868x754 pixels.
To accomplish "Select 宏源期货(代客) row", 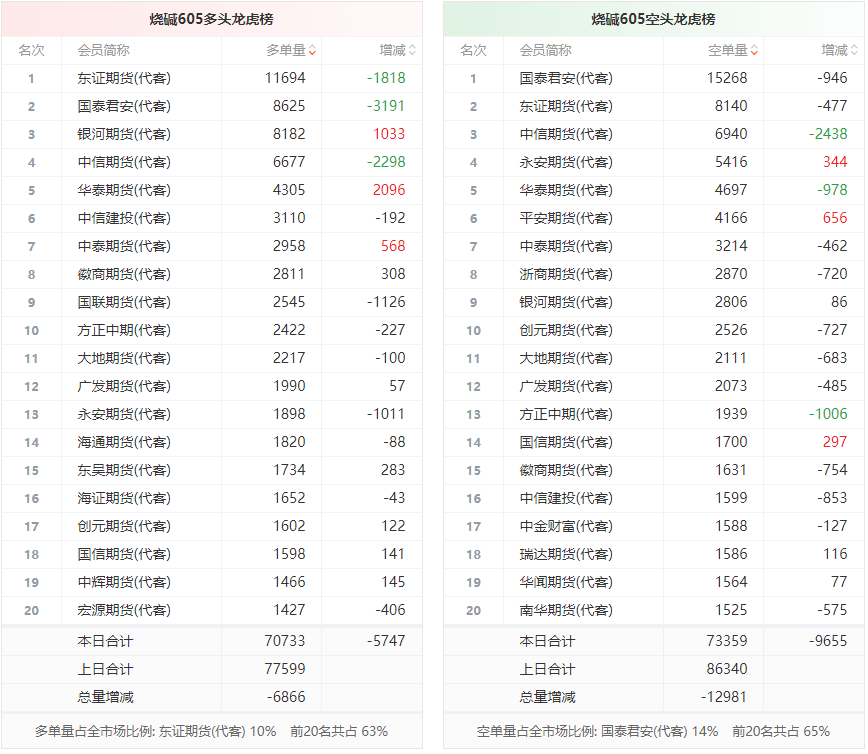I will pyautogui.click(x=212, y=610).
